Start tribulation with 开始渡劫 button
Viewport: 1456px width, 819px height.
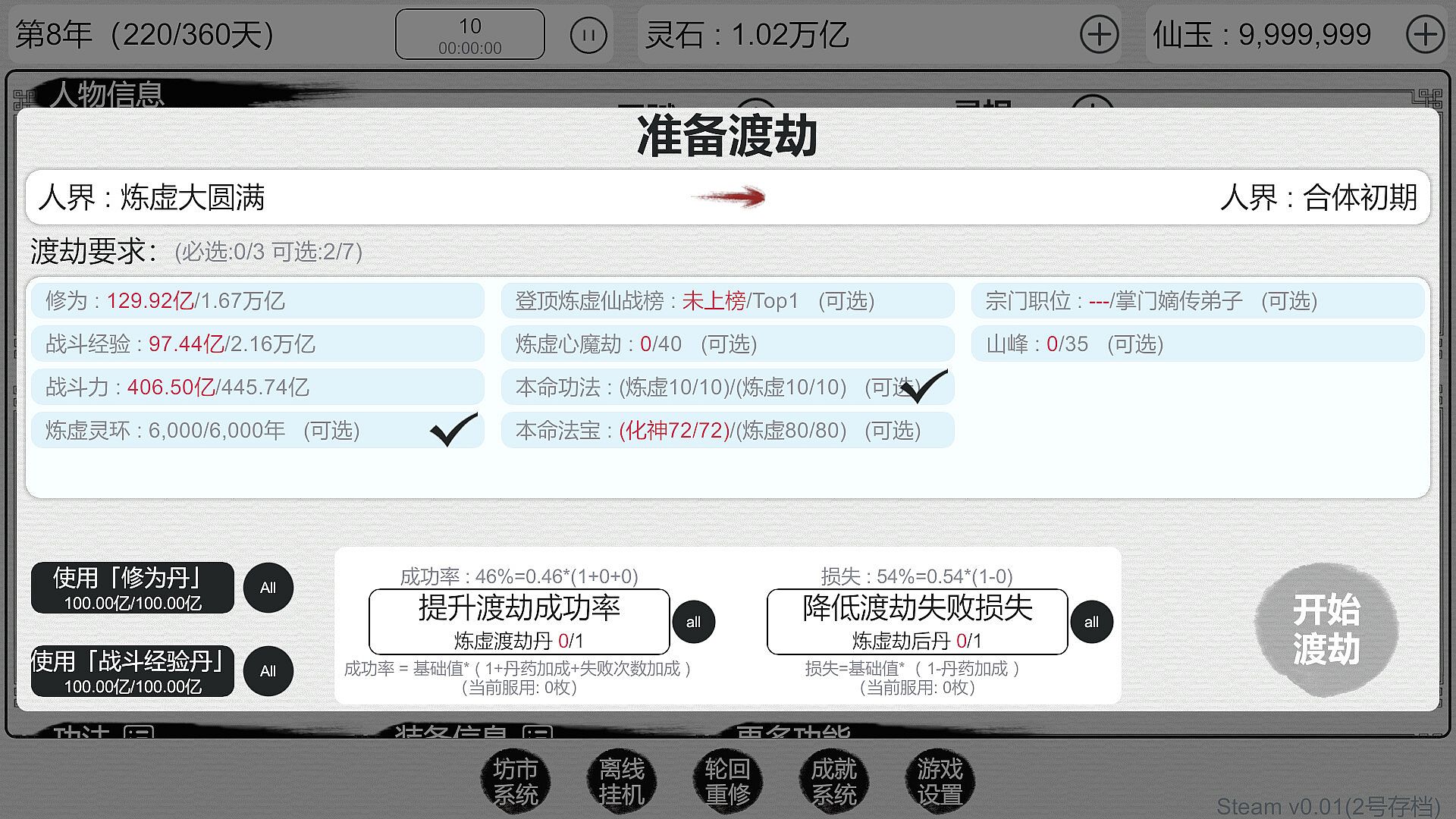(1326, 629)
